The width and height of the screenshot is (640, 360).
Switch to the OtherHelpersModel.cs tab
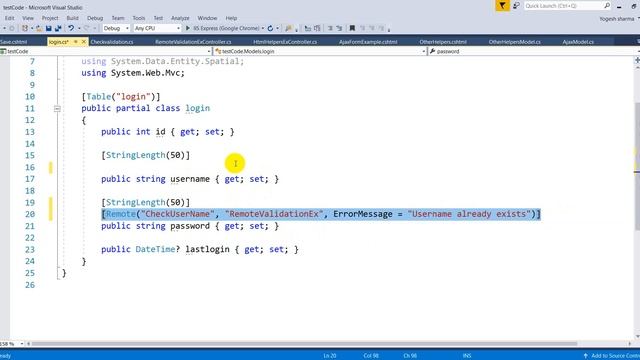coord(514,42)
